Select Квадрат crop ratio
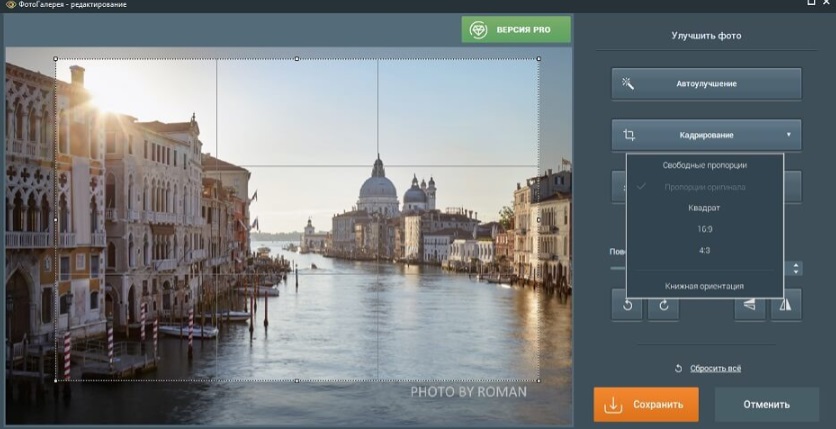 coord(704,208)
